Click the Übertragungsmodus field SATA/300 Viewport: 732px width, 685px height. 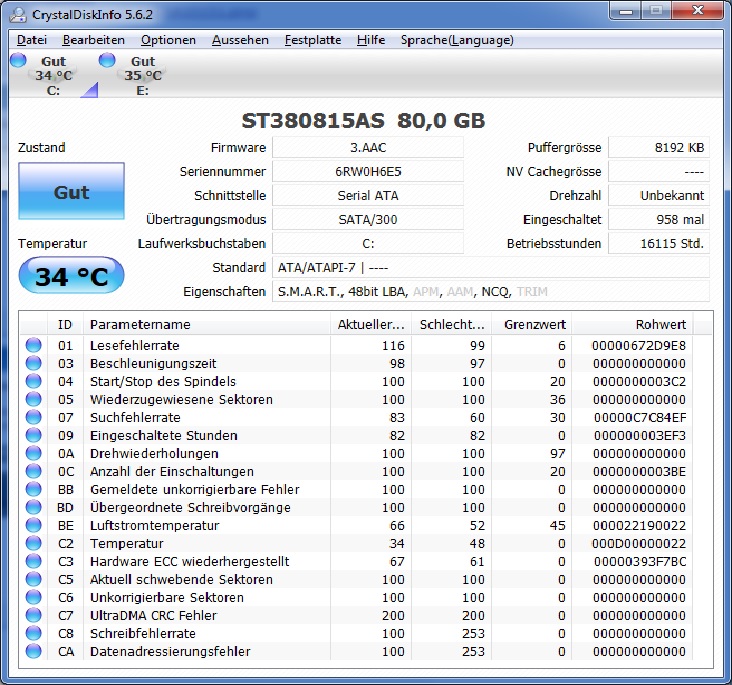pyautogui.click(x=368, y=219)
